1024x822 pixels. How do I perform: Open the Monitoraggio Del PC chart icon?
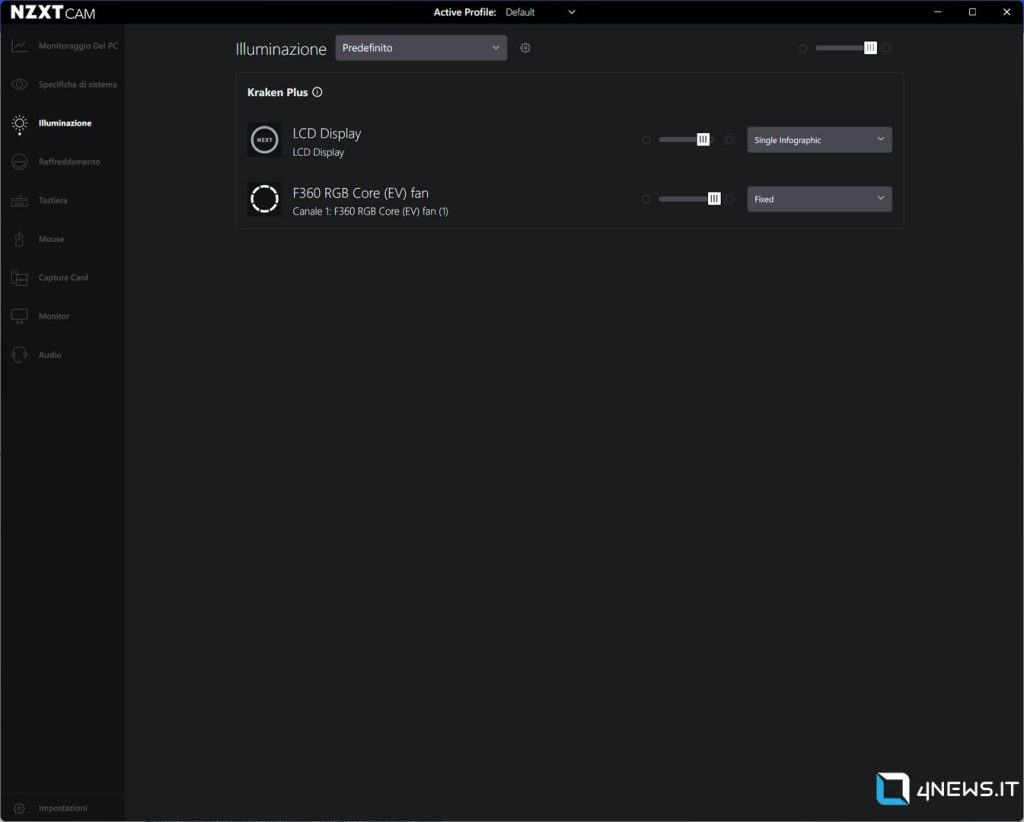coord(19,46)
